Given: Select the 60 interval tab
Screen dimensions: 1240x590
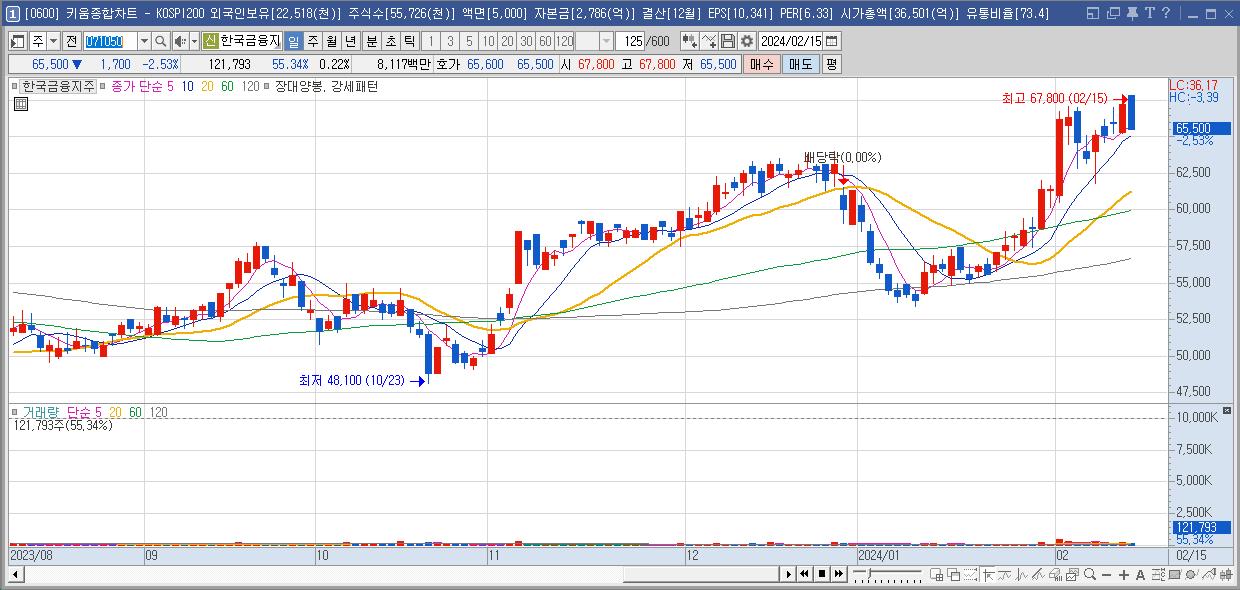Looking at the screenshot, I should pos(545,41).
